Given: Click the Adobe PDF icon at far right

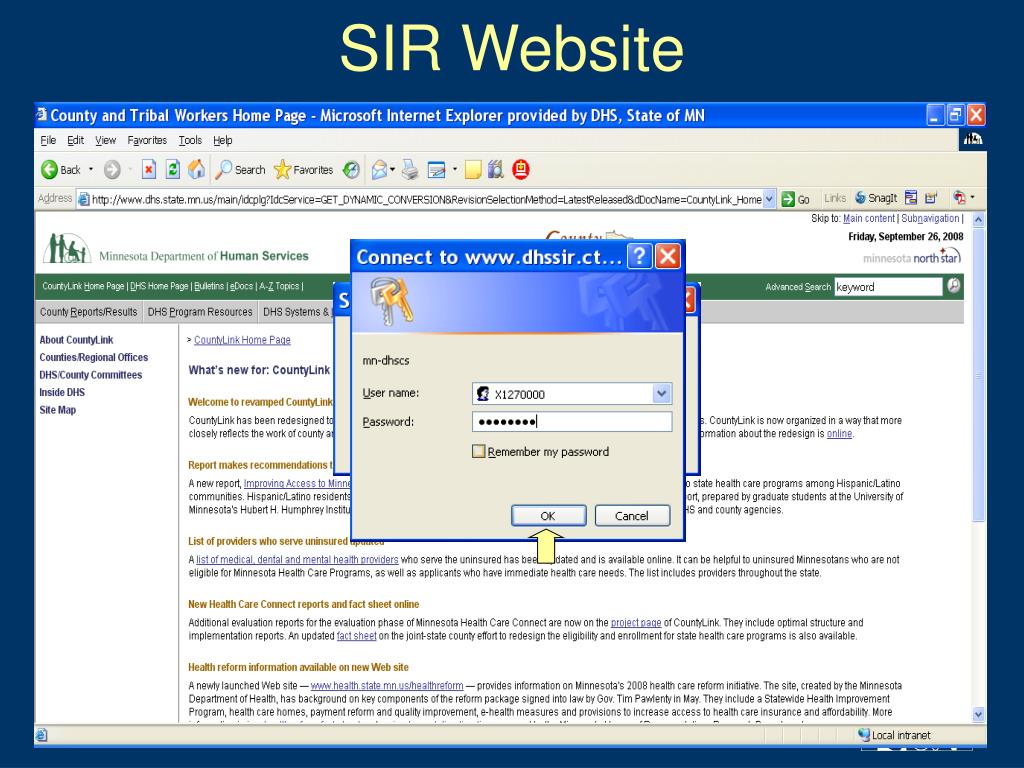Looking at the screenshot, I should point(959,197).
